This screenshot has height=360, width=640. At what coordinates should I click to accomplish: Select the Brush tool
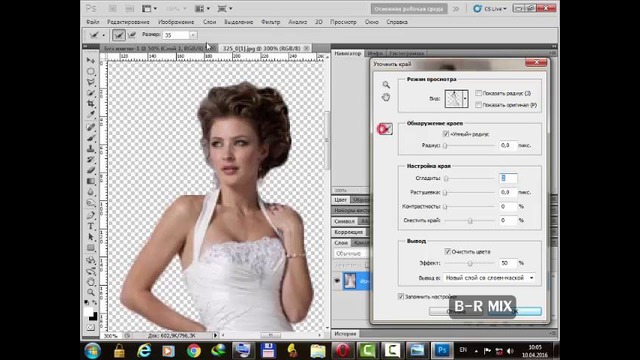(x=91, y=138)
